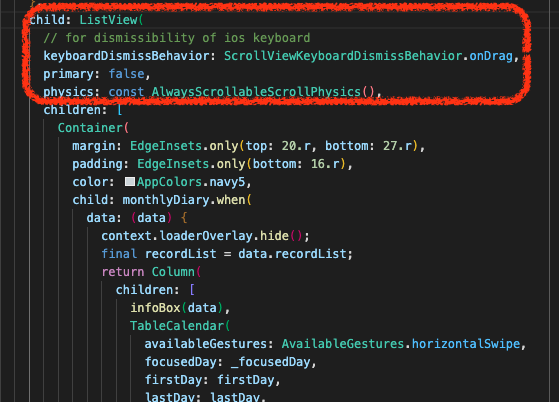Click children keyword under Column
Screen dimensions: 559x402
click(x=144, y=290)
